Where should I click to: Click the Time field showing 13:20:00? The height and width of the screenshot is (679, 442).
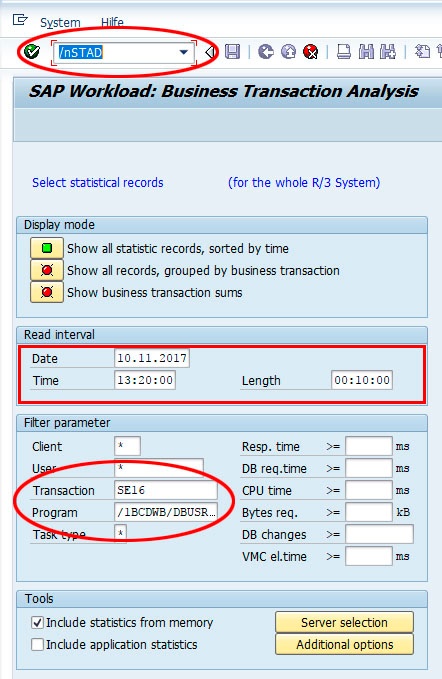pyautogui.click(x=145, y=380)
